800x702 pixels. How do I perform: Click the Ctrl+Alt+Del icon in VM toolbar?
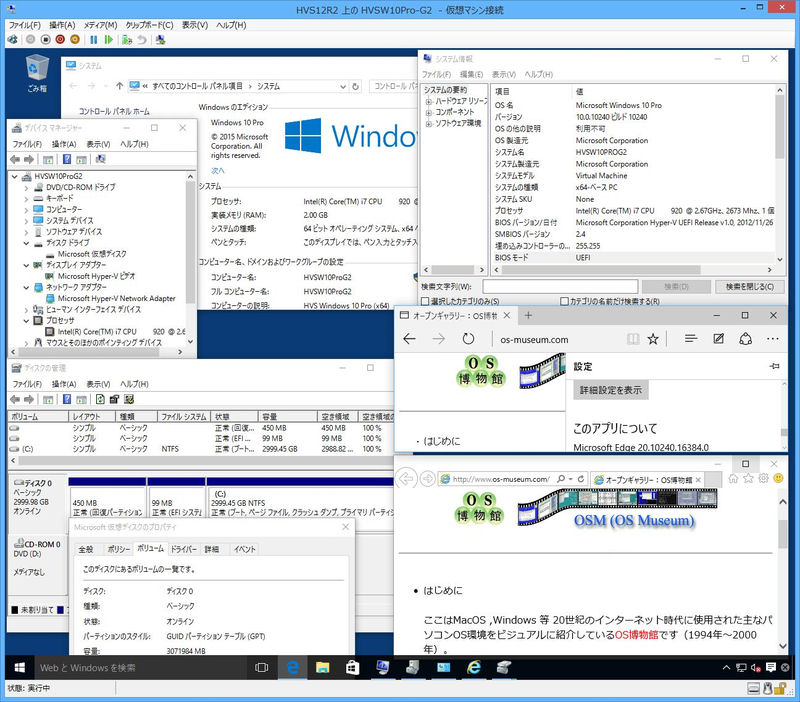pyautogui.click(x=12, y=39)
